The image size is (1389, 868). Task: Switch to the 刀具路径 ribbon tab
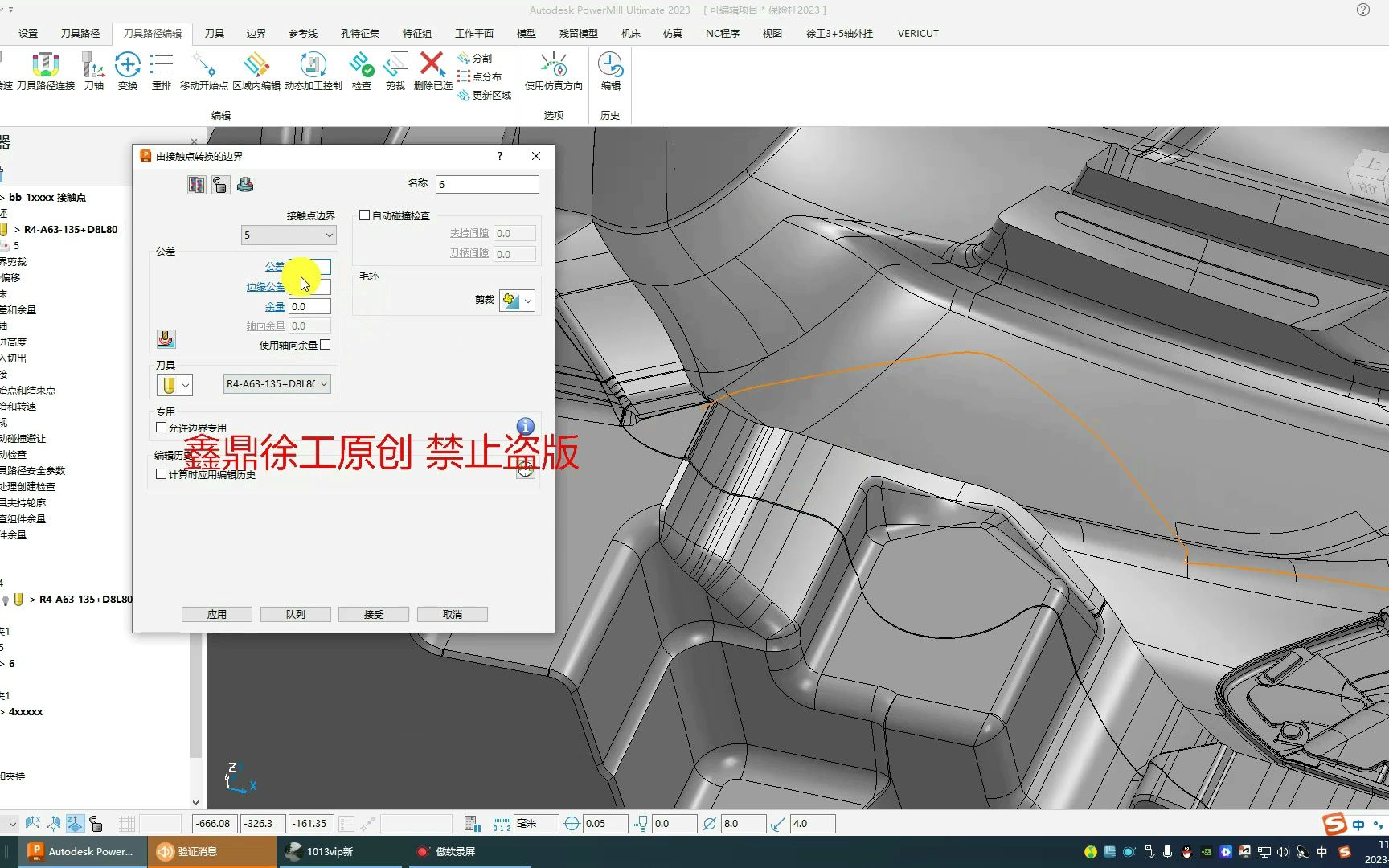[x=80, y=33]
